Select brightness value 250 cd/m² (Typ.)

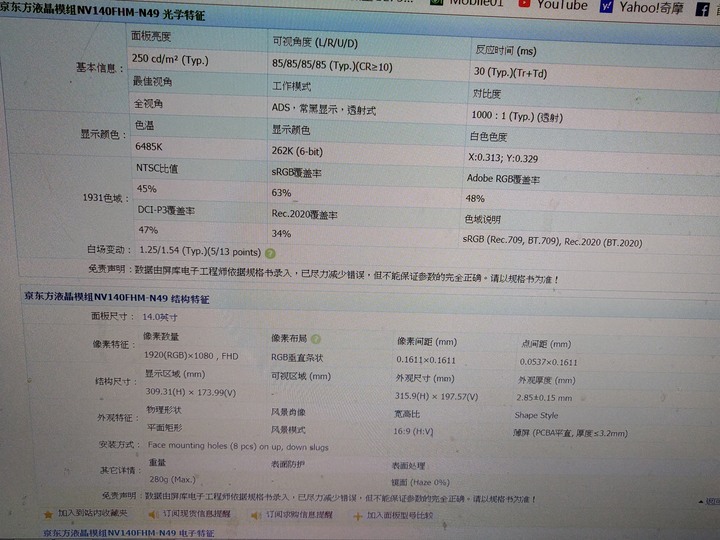click(170, 60)
